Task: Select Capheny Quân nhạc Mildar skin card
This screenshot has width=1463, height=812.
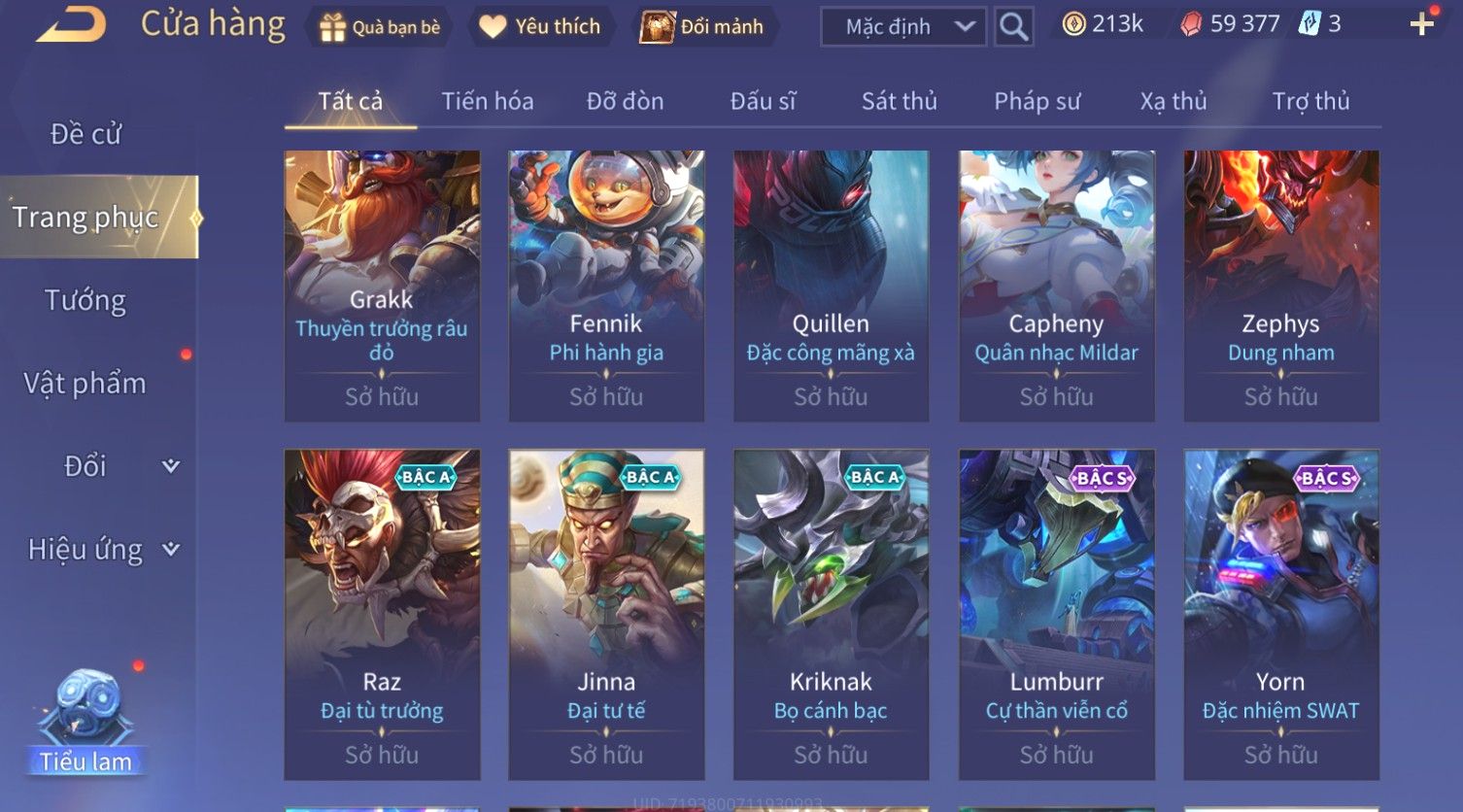Action: click(x=1056, y=286)
